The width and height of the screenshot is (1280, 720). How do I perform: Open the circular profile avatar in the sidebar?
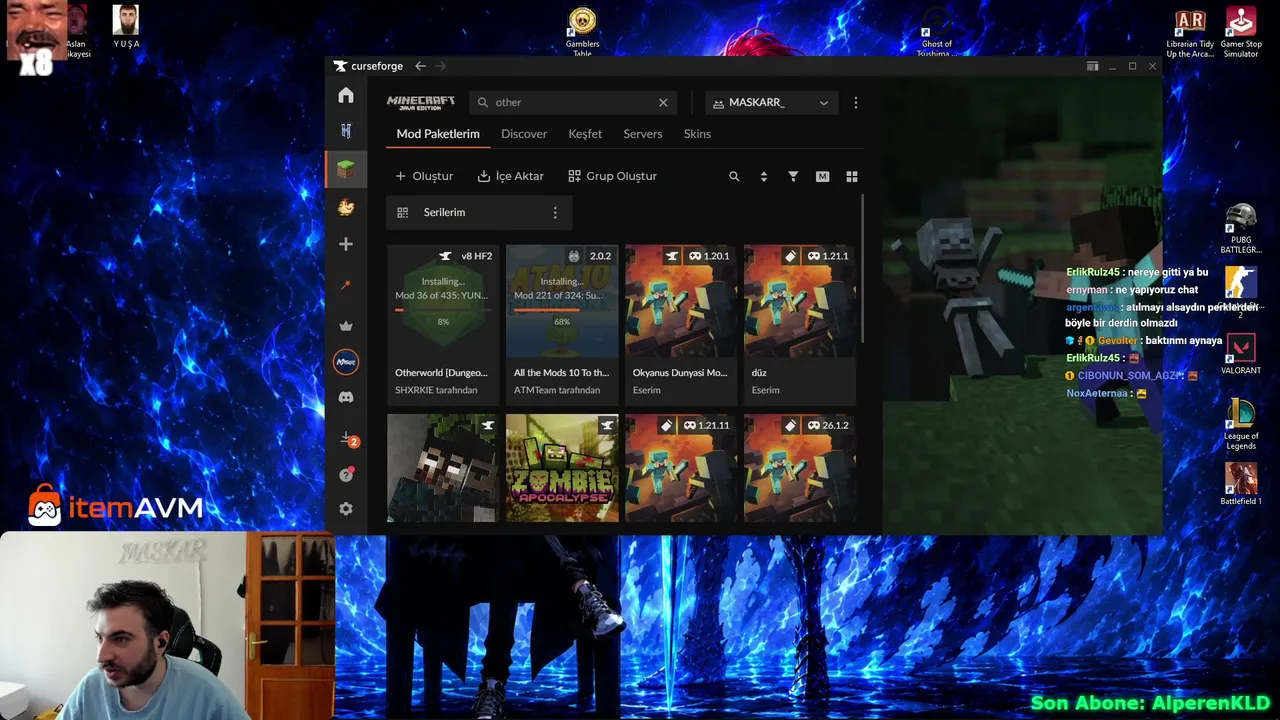[x=346, y=362]
